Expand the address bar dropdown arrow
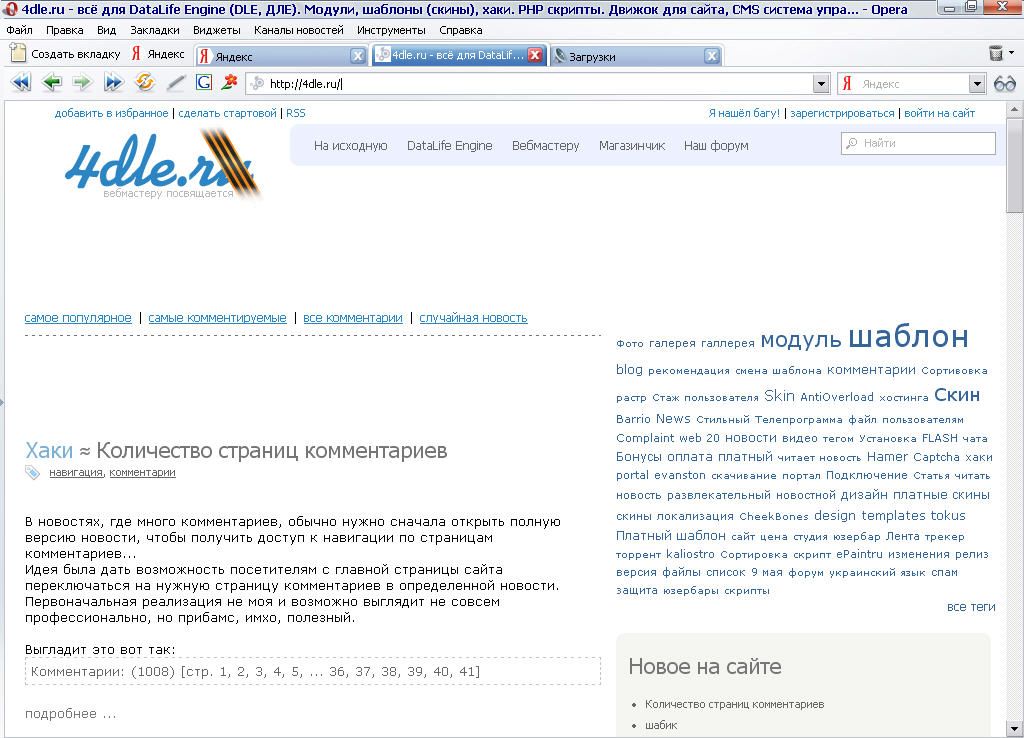The image size is (1024, 738). tap(821, 84)
